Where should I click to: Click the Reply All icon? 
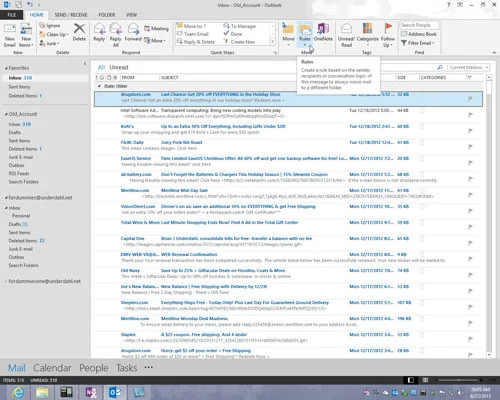coord(115,29)
